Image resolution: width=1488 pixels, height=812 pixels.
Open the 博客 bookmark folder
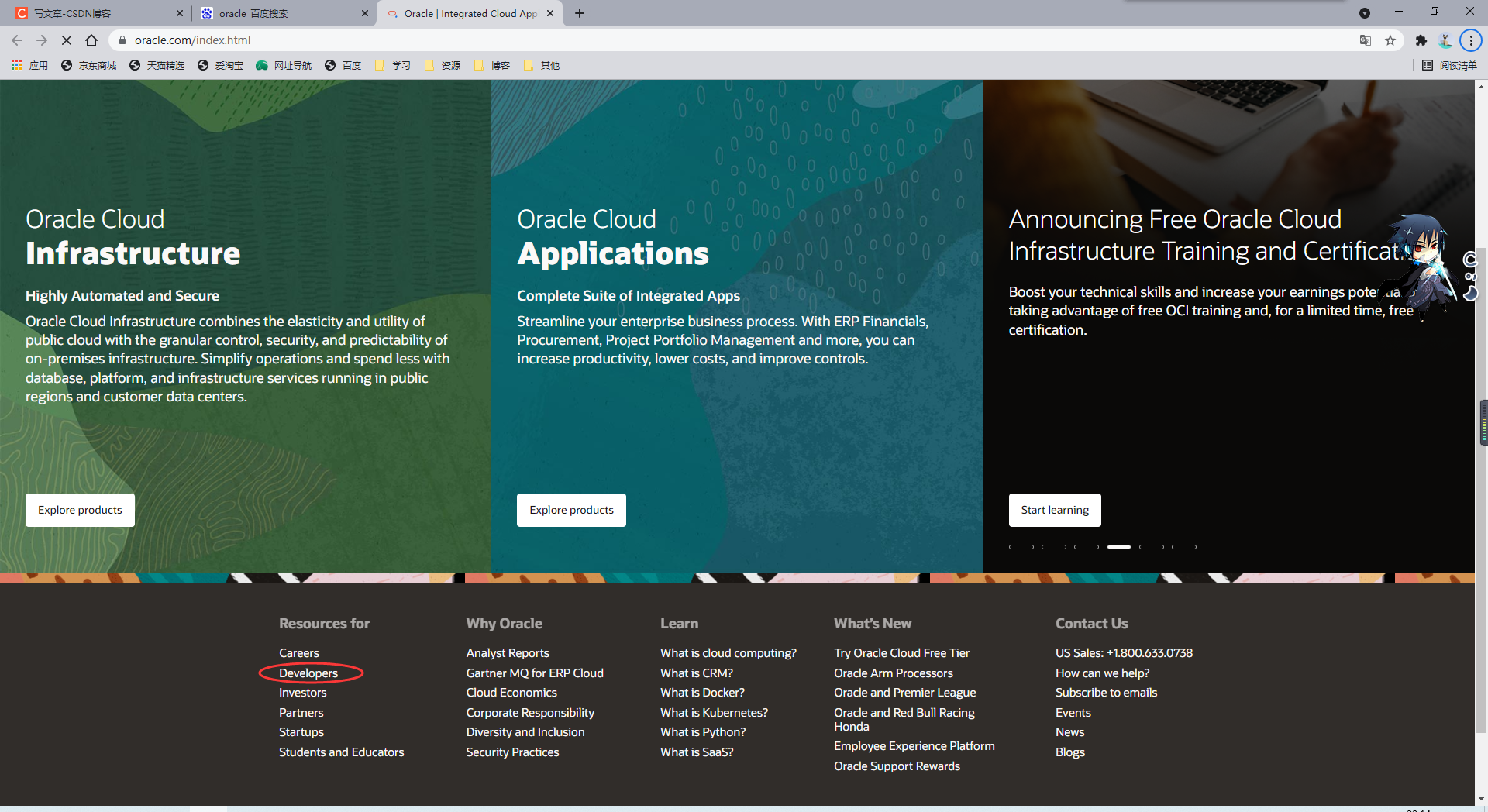pyautogui.click(x=491, y=65)
